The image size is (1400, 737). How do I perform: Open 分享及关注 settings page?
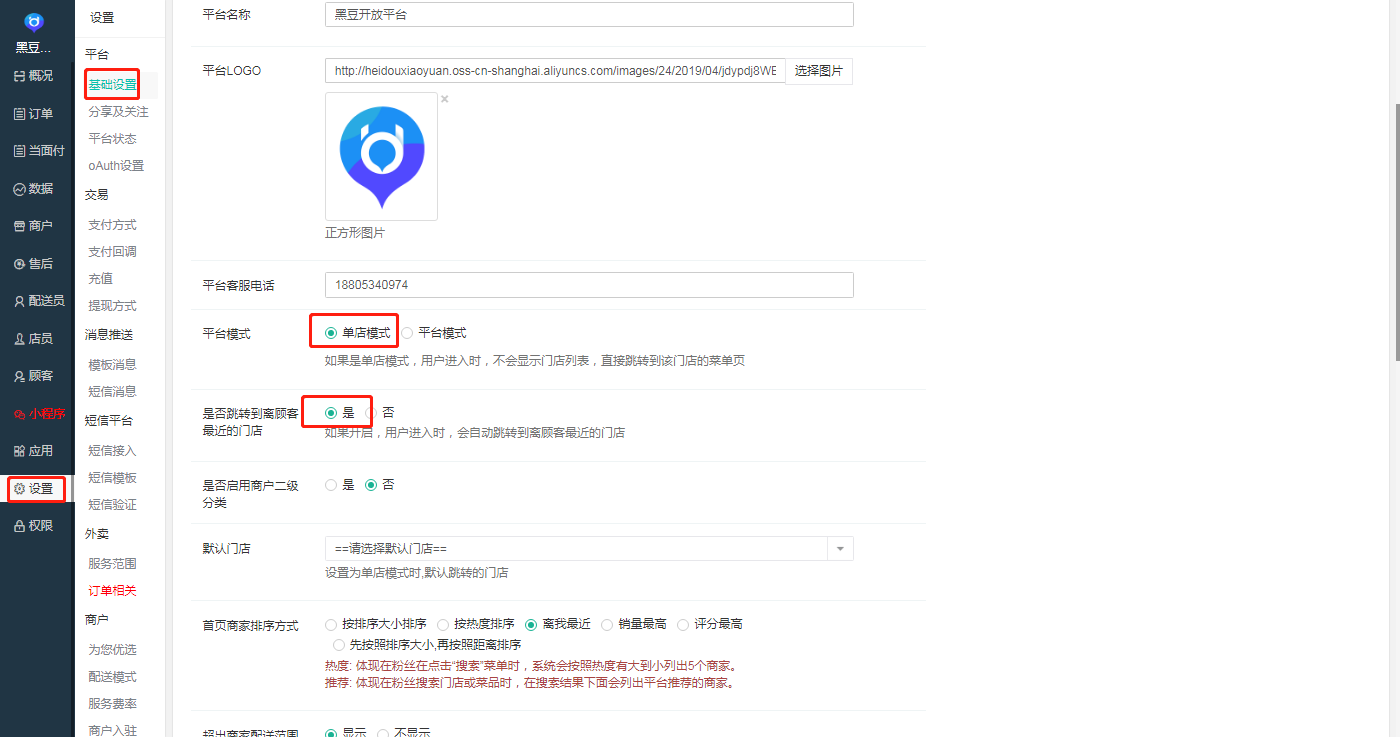coord(118,112)
